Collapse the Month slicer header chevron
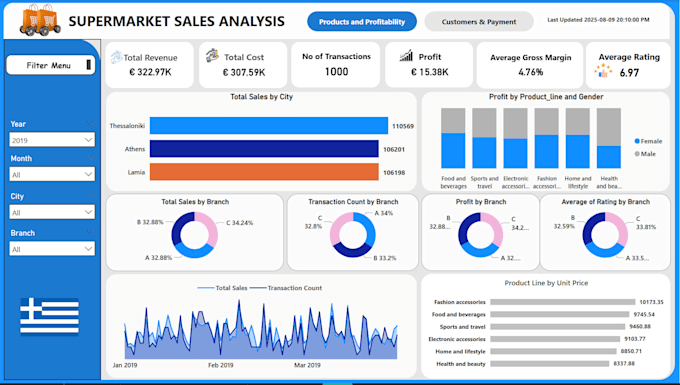This screenshot has height=385, width=680. point(90,158)
